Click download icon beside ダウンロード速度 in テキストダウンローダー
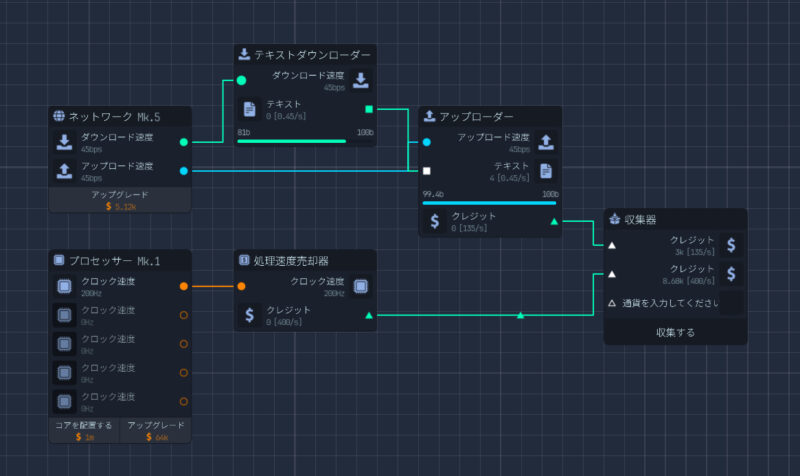 (361, 80)
